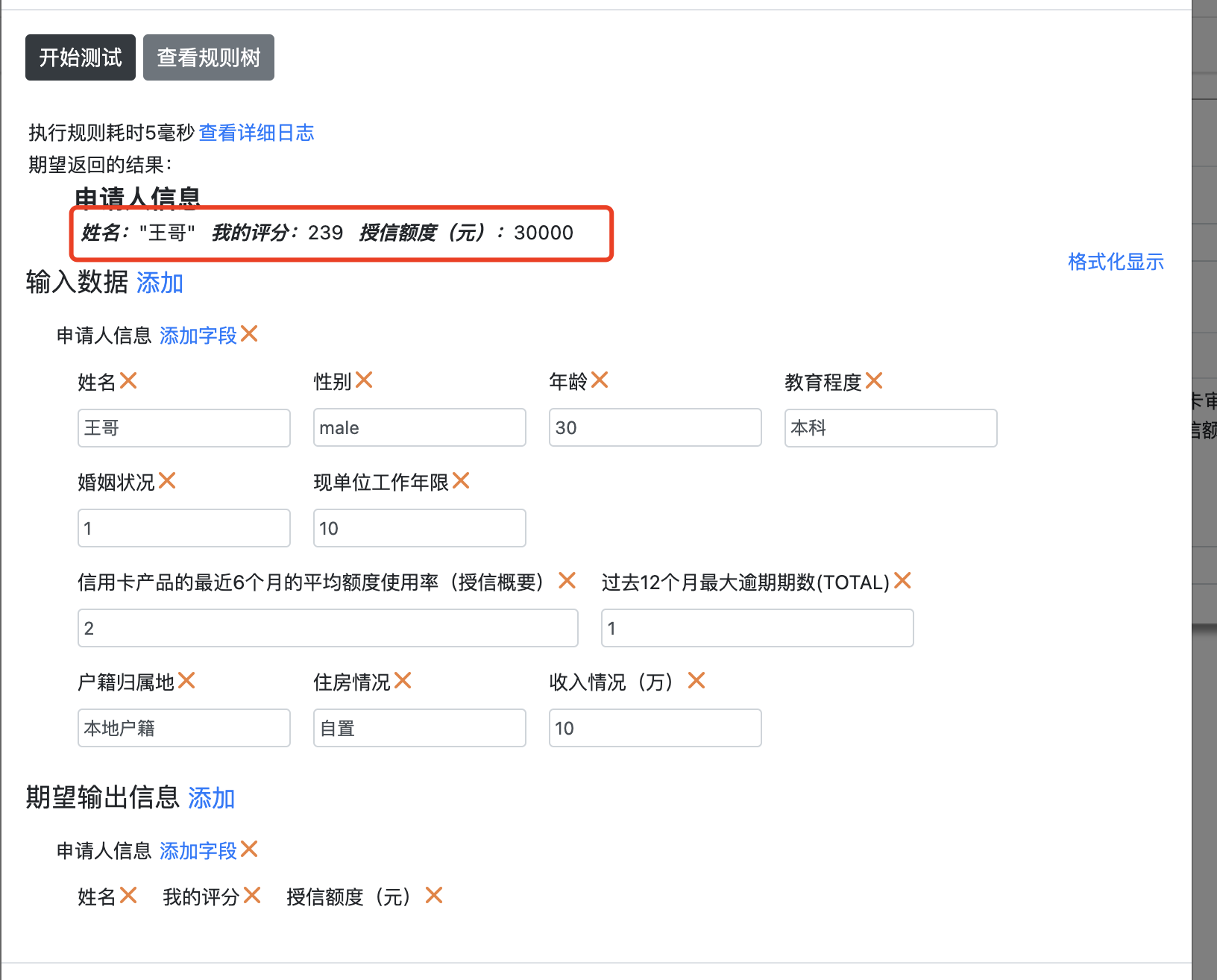
Task: Delete the 年龄 field using X icon
Action: 600,380
